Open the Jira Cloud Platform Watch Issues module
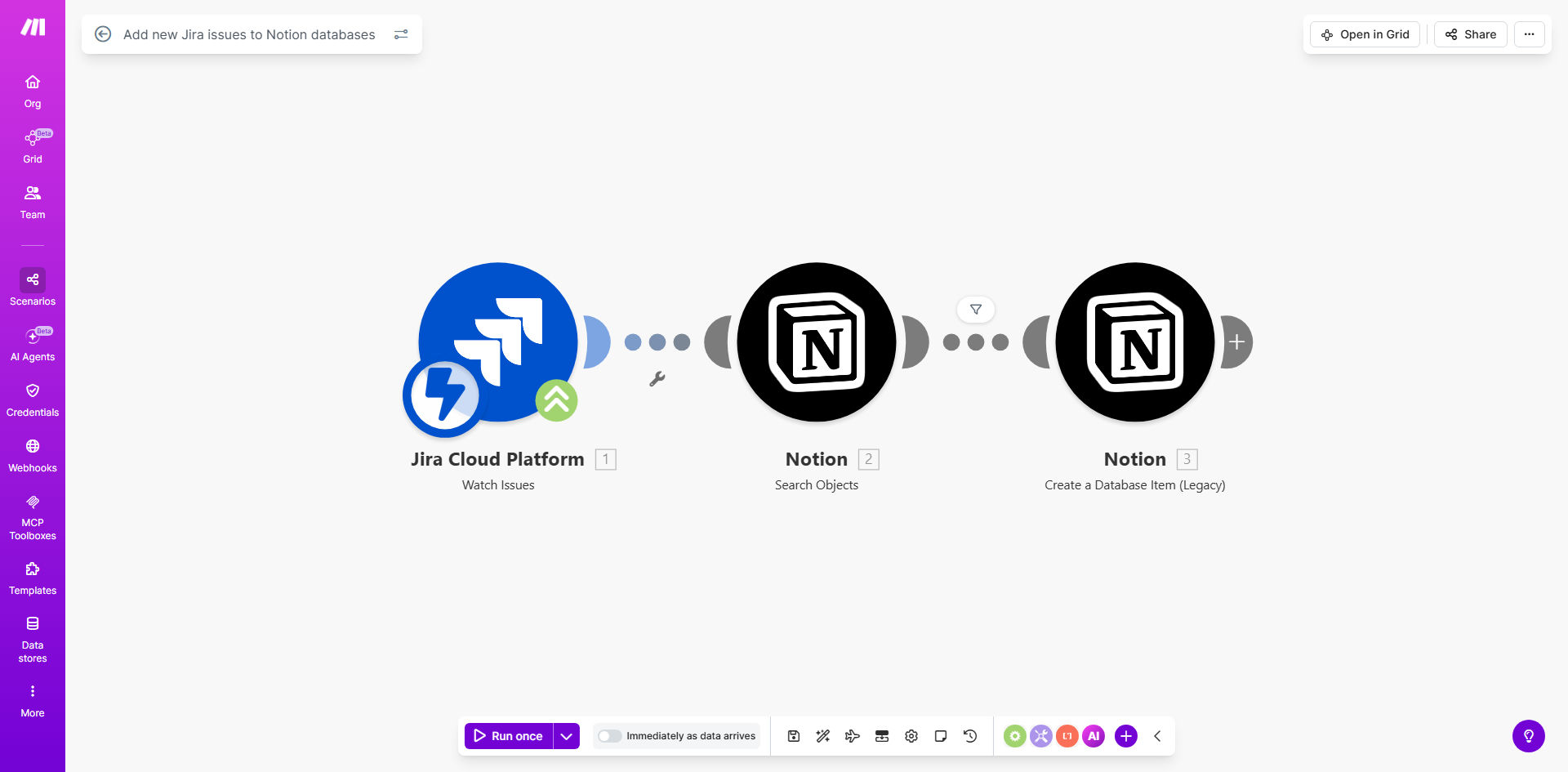1568x772 pixels. point(498,341)
